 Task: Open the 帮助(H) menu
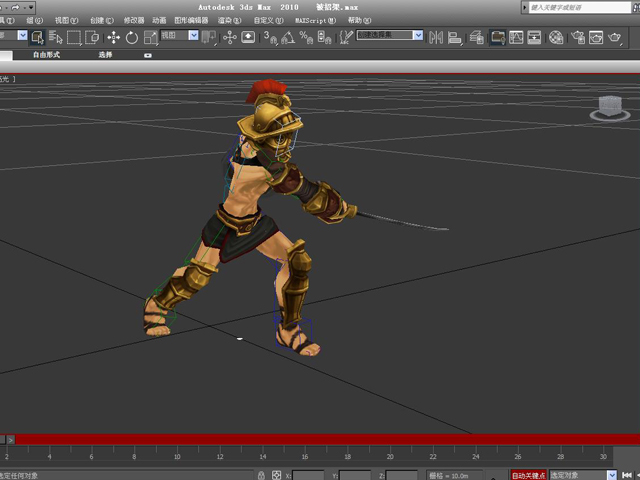[360, 20]
